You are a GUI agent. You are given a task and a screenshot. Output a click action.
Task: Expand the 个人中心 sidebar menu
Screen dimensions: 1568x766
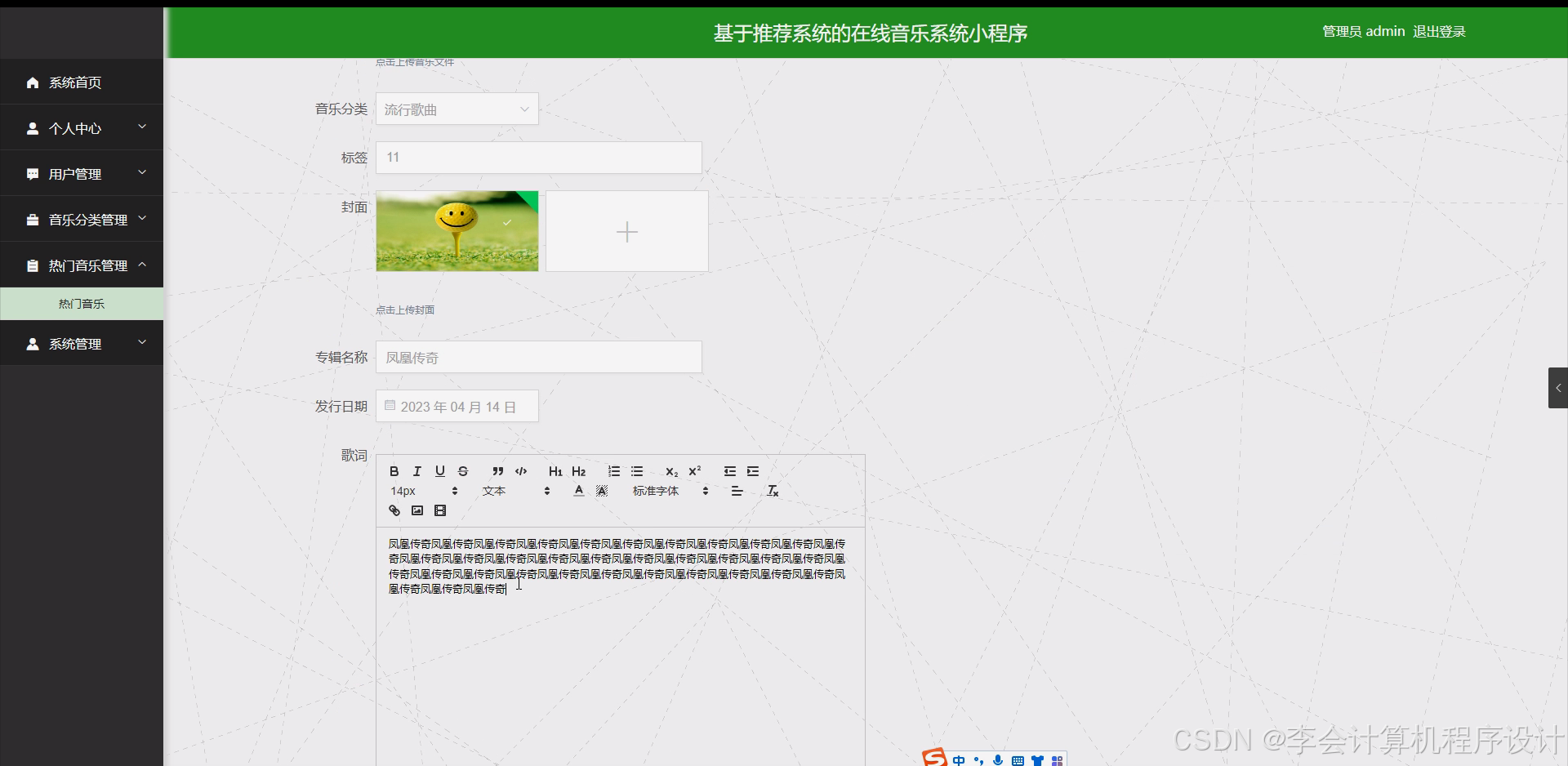point(82,127)
